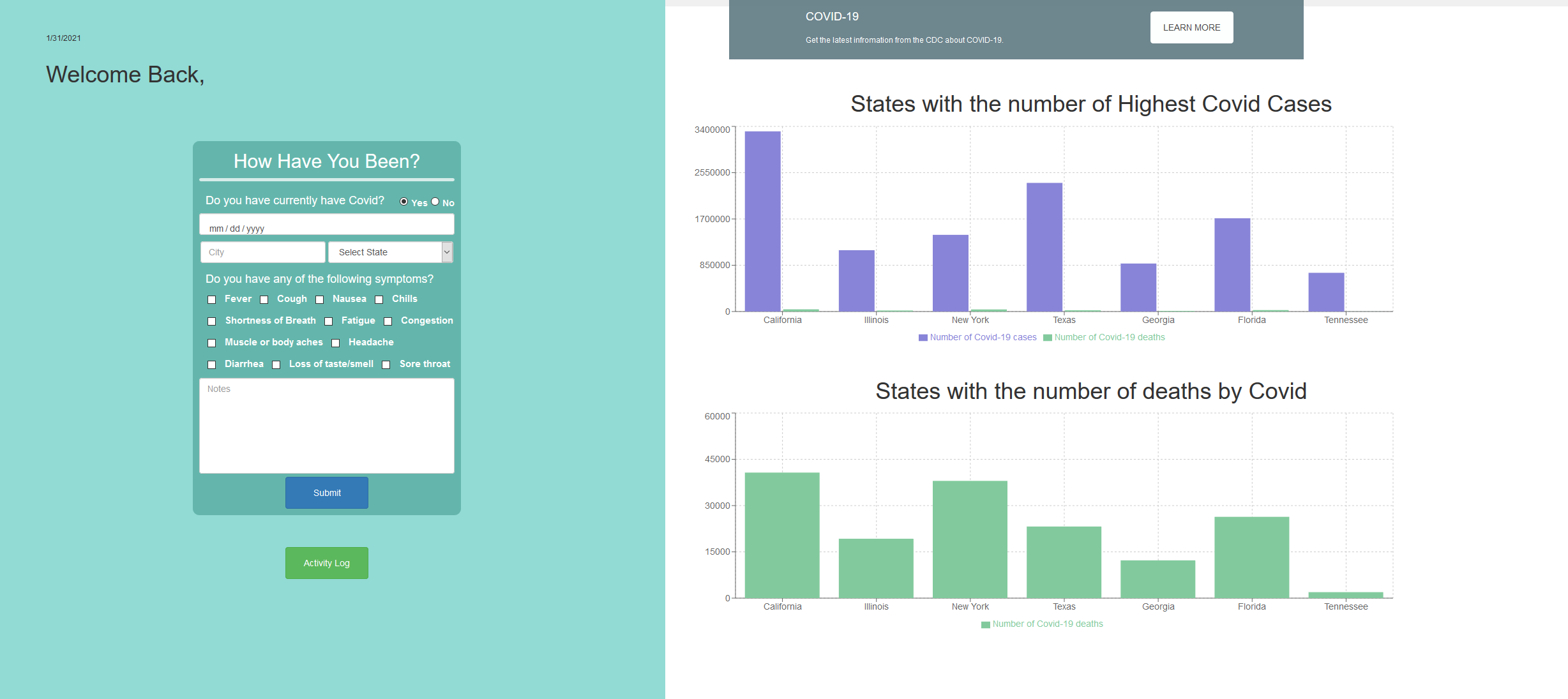1568x699 pixels.
Task: Enable the Shortness of Breath checkbox
Action: coord(212,322)
